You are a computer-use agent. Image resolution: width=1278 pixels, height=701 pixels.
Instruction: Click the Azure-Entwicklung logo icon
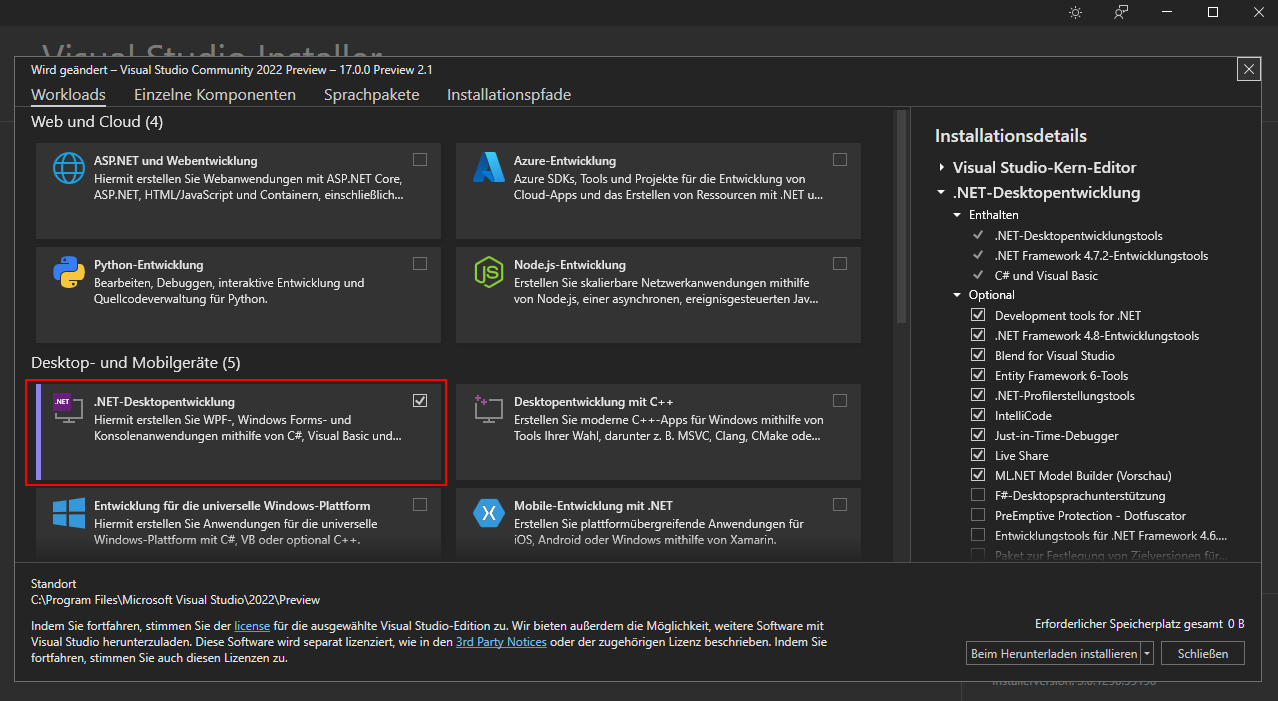click(489, 168)
